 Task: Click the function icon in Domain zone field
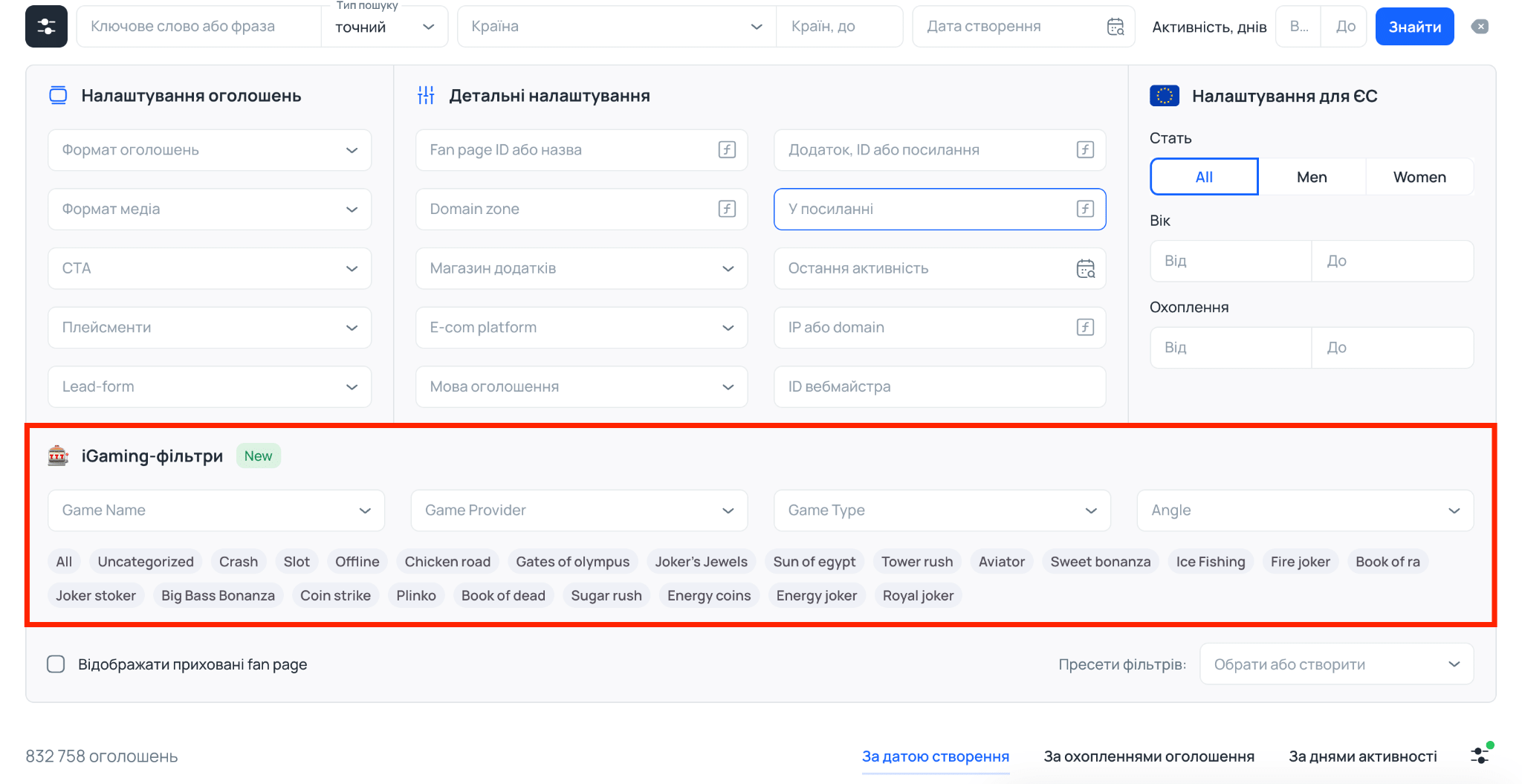point(727,209)
